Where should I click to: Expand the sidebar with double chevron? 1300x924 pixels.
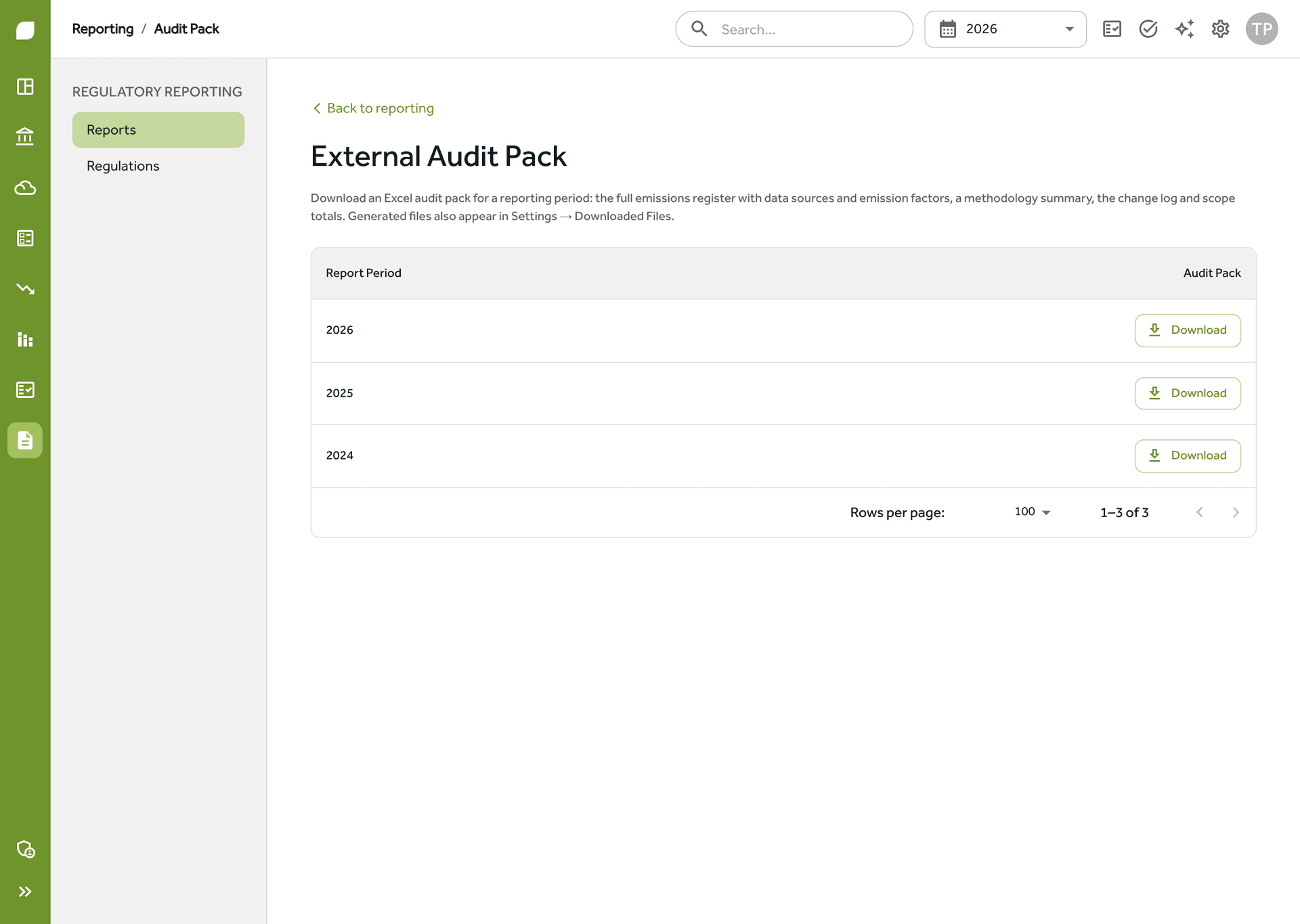tap(25, 892)
